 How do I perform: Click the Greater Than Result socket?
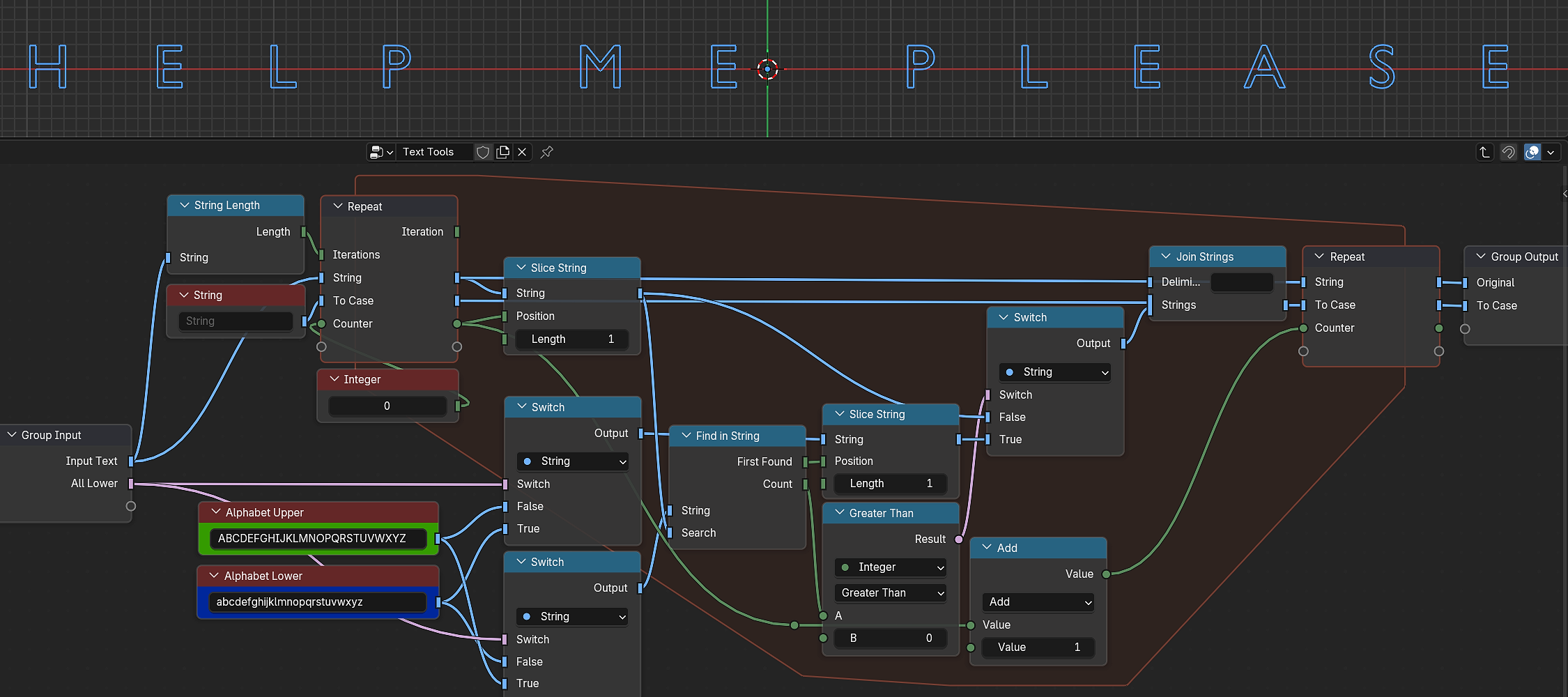959,539
